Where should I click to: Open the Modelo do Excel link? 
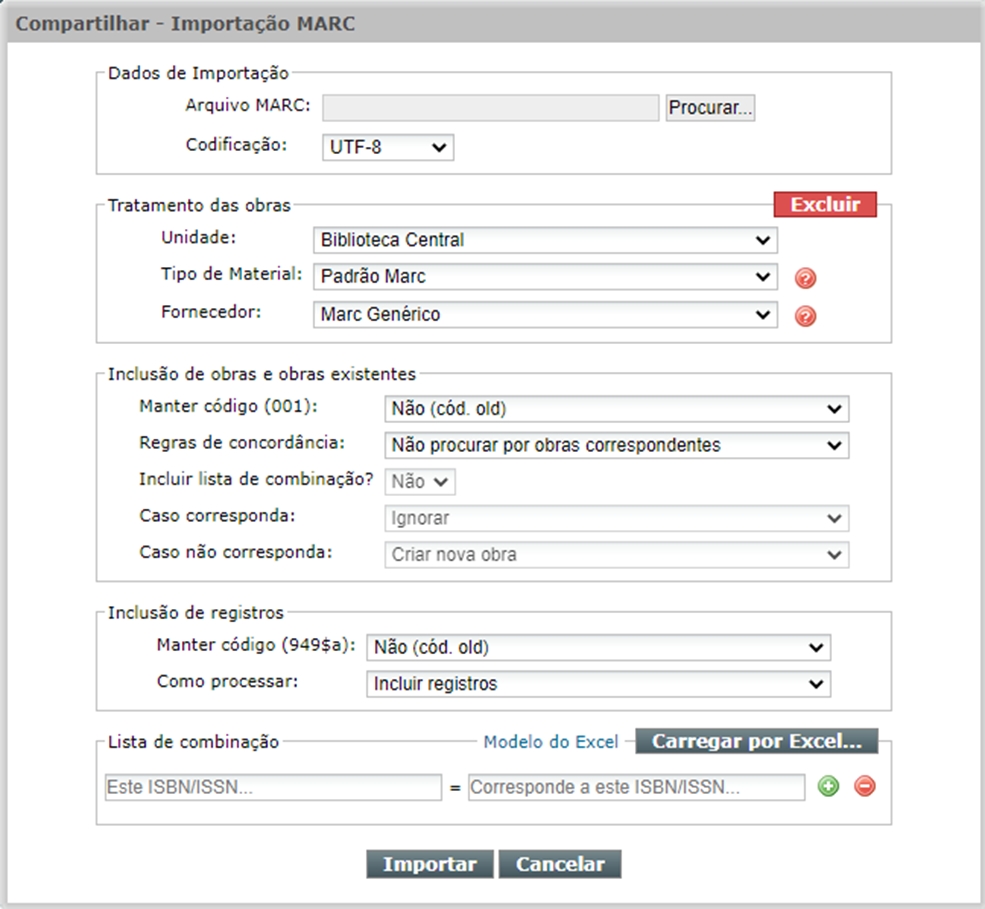click(x=551, y=742)
